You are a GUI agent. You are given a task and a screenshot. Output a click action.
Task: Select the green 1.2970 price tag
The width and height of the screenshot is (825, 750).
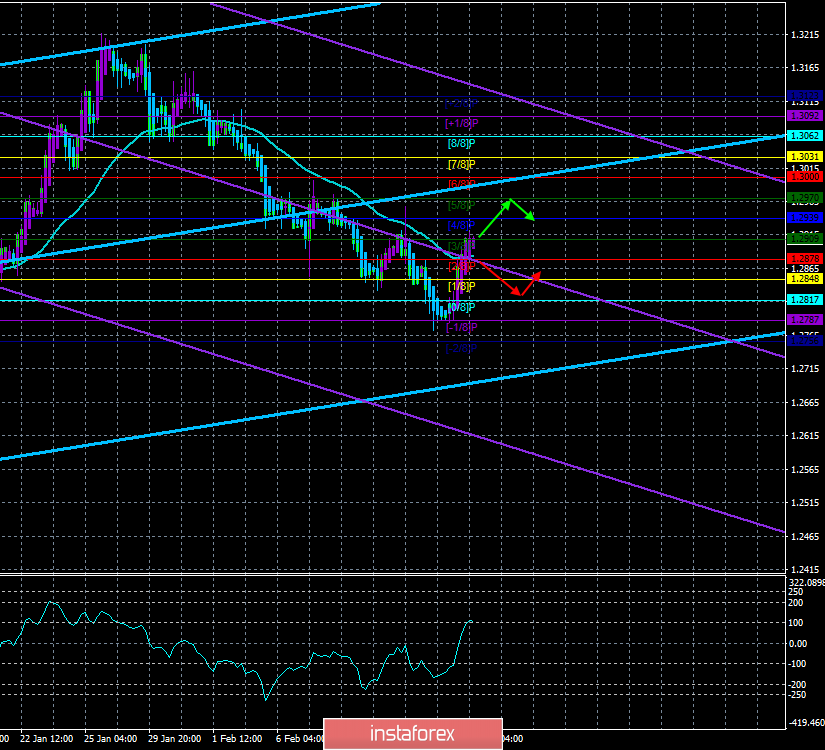(x=804, y=198)
